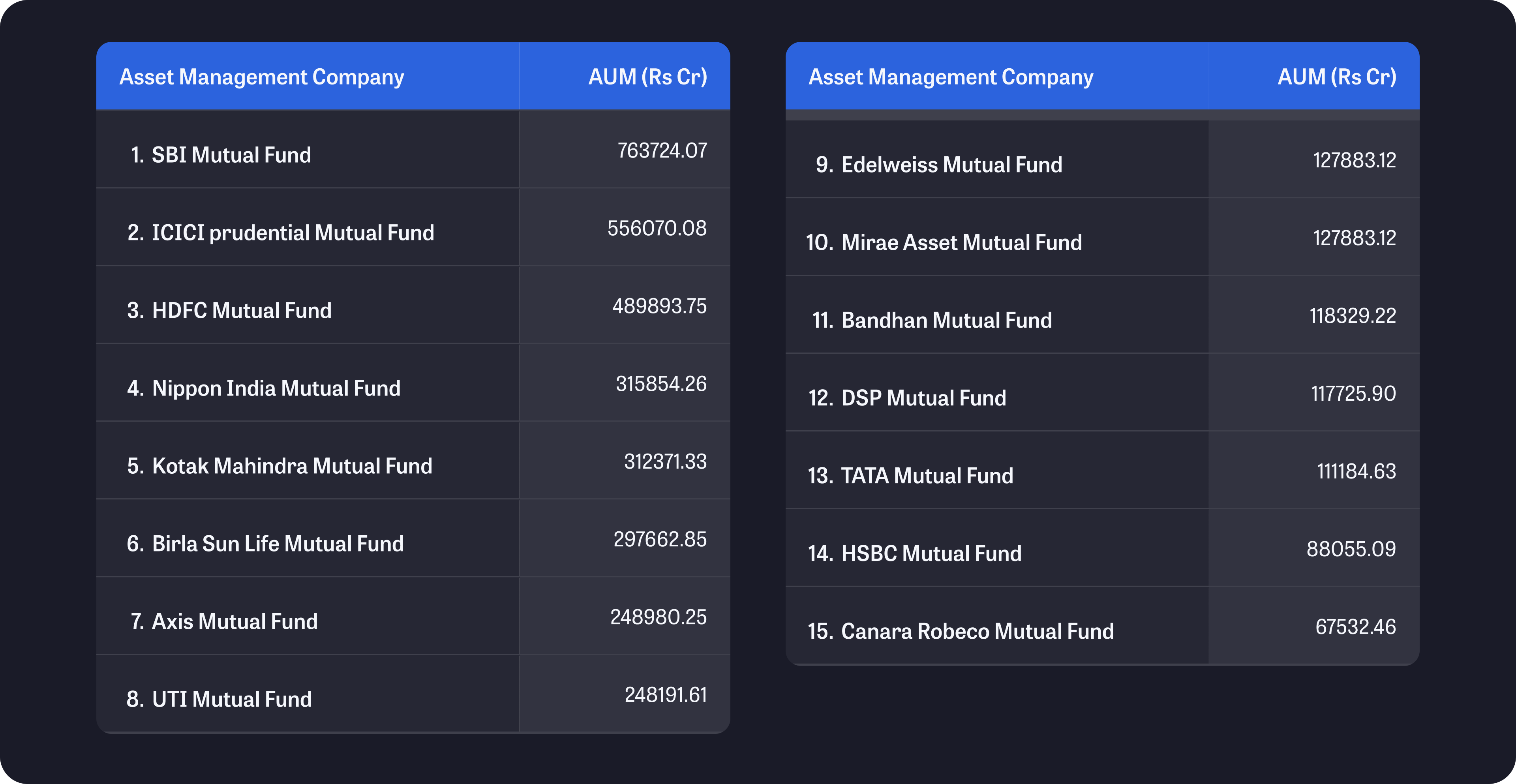Click the SBI Mutual Fund row

231,155
